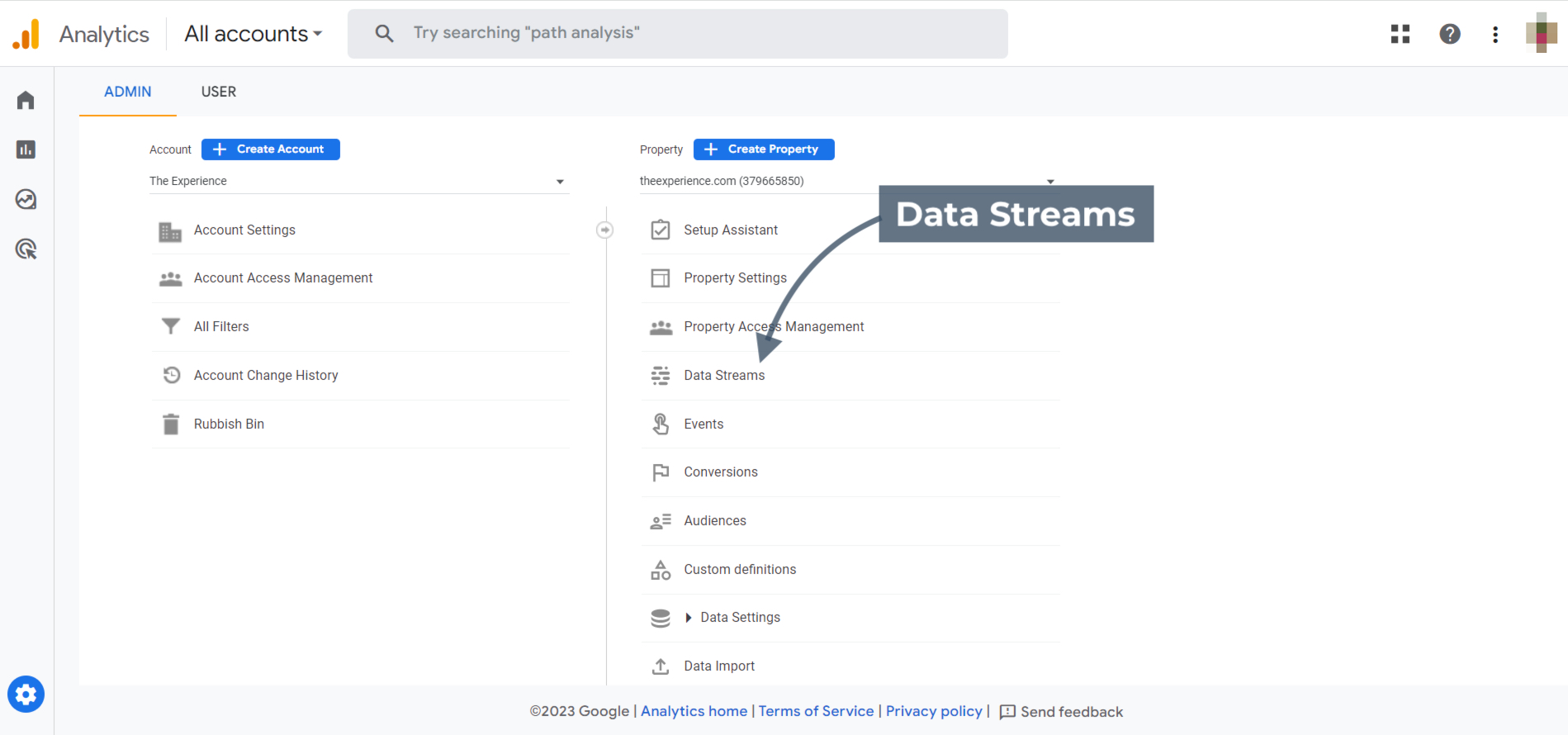Open the All accounts dropdown

point(253,34)
